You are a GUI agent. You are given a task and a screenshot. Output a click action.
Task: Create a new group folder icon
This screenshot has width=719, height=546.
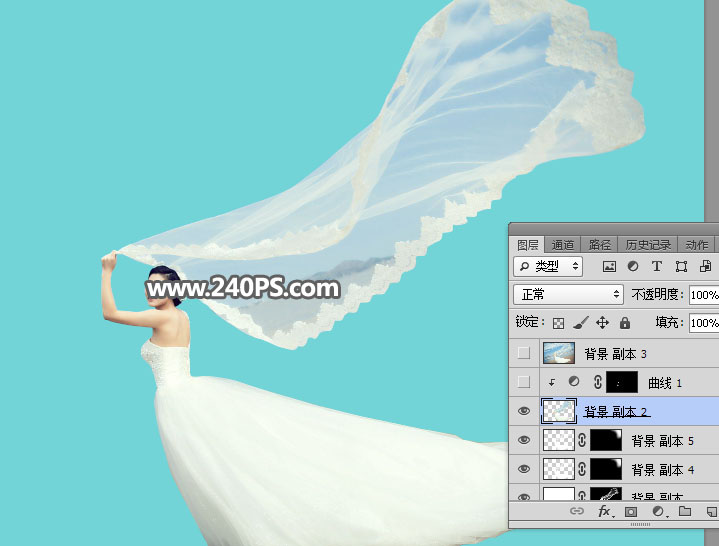point(685,511)
